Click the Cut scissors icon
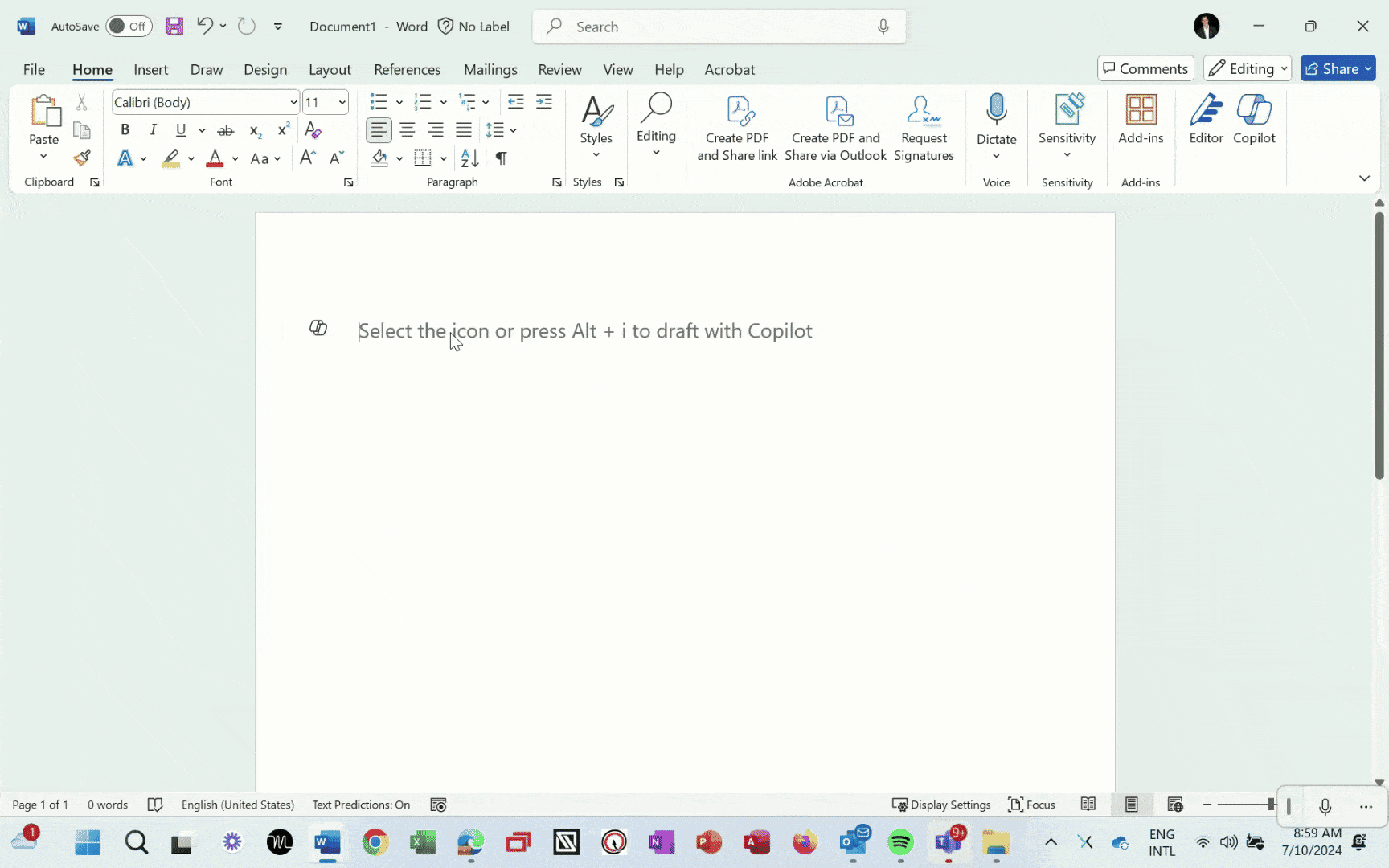The image size is (1389, 868). click(x=81, y=102)
